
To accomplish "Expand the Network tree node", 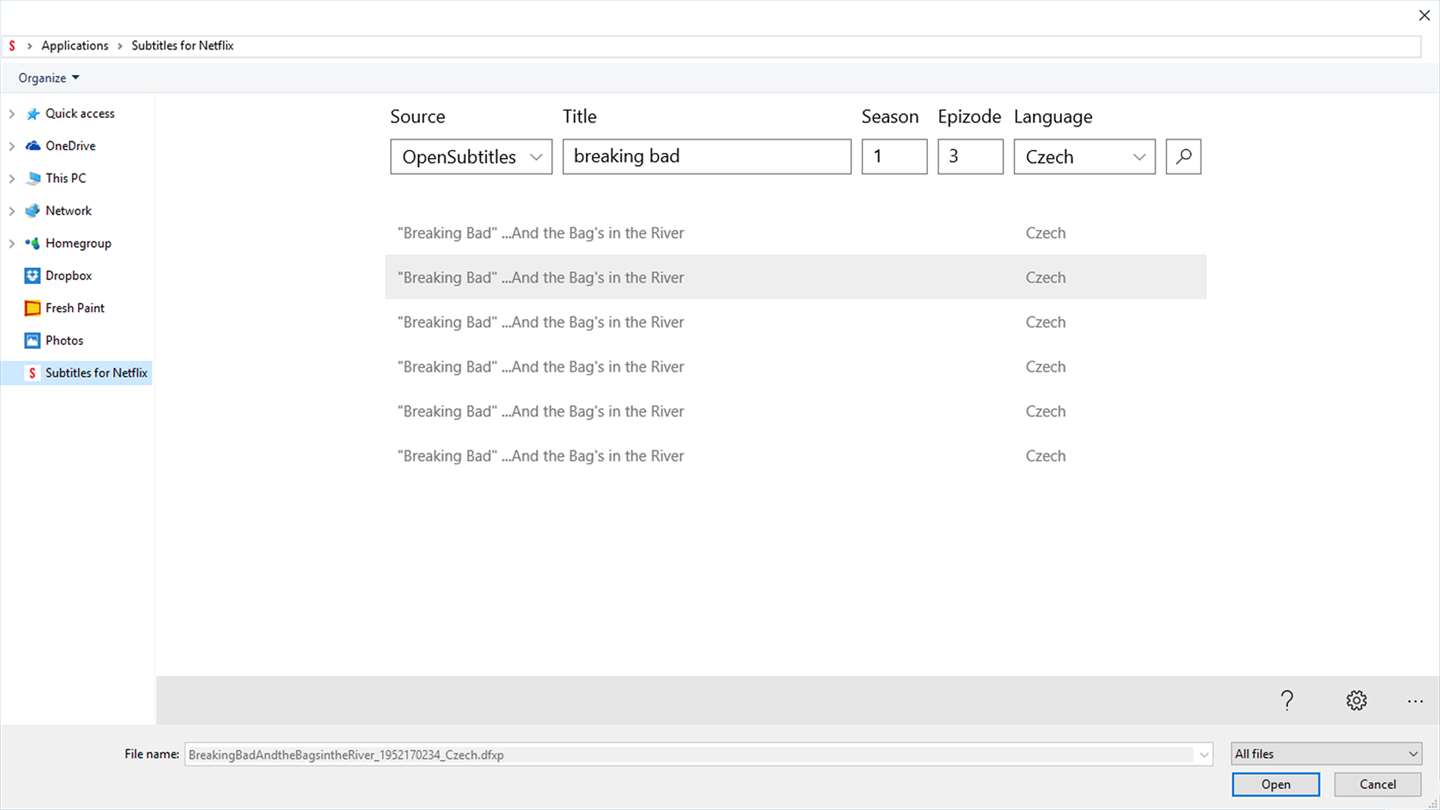I will tap(12, 211).
